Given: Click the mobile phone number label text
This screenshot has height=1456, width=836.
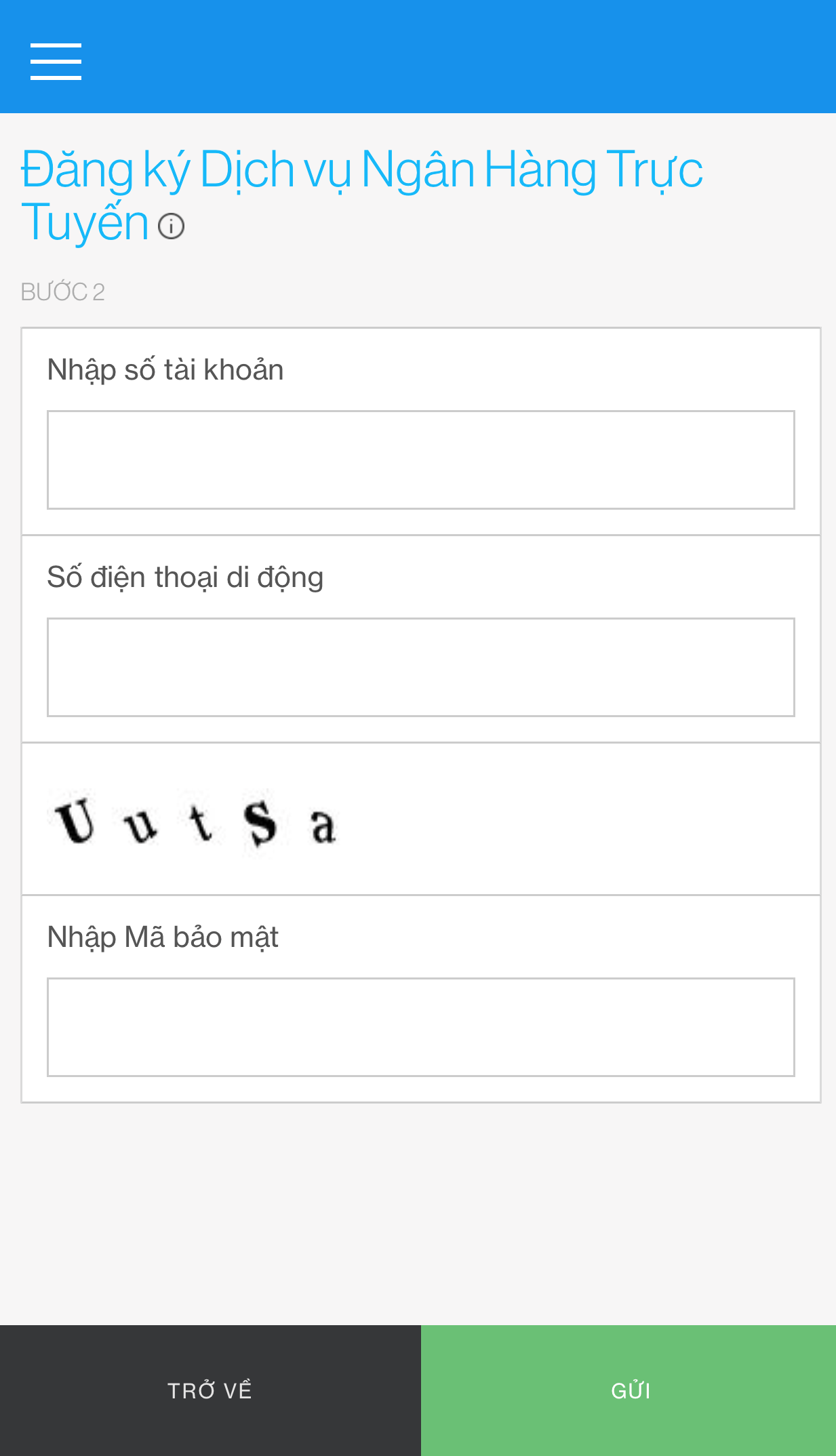Looking at the screenshot, I should point(185,577).
